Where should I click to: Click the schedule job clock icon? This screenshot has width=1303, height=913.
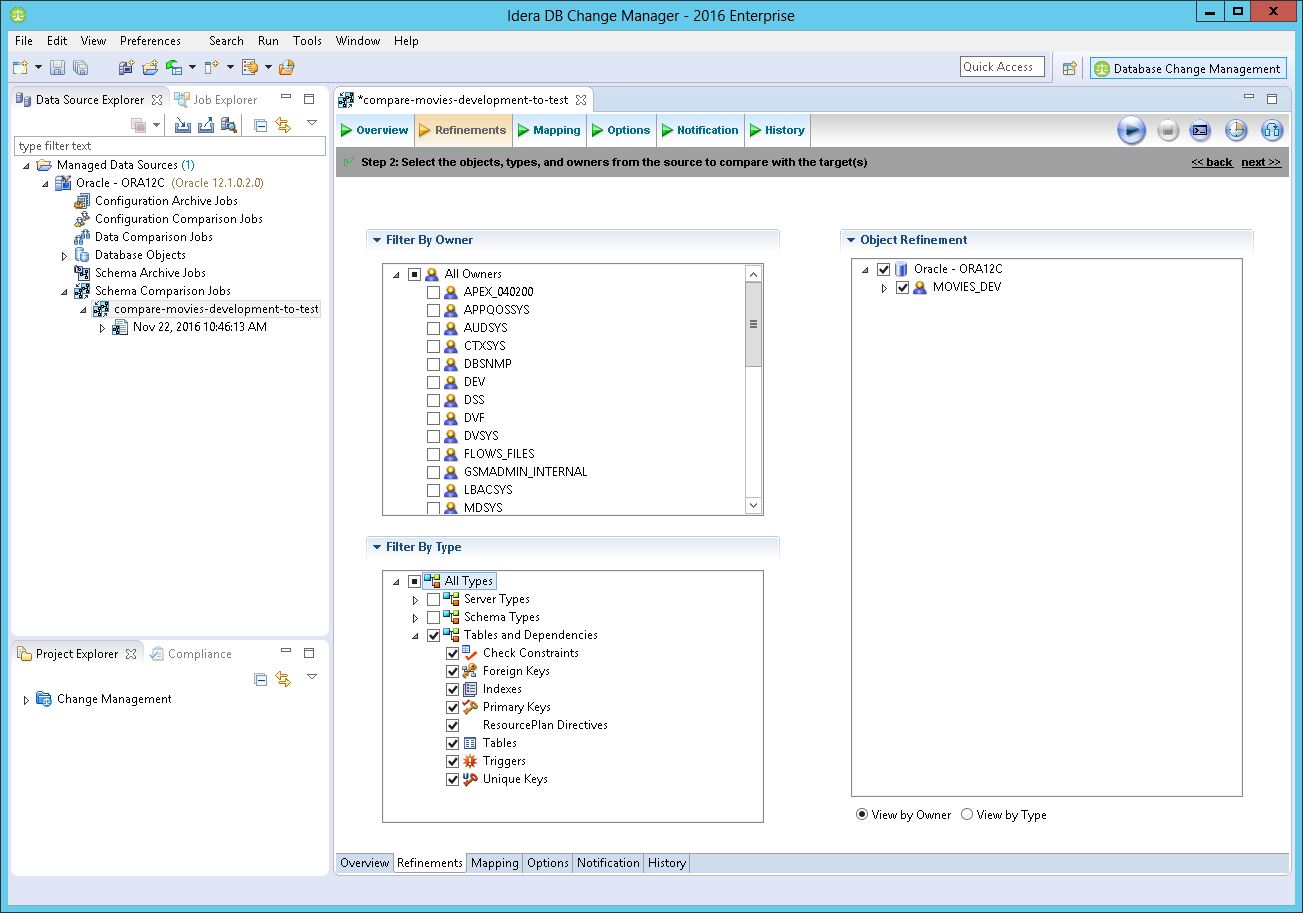pos(1236,130)
